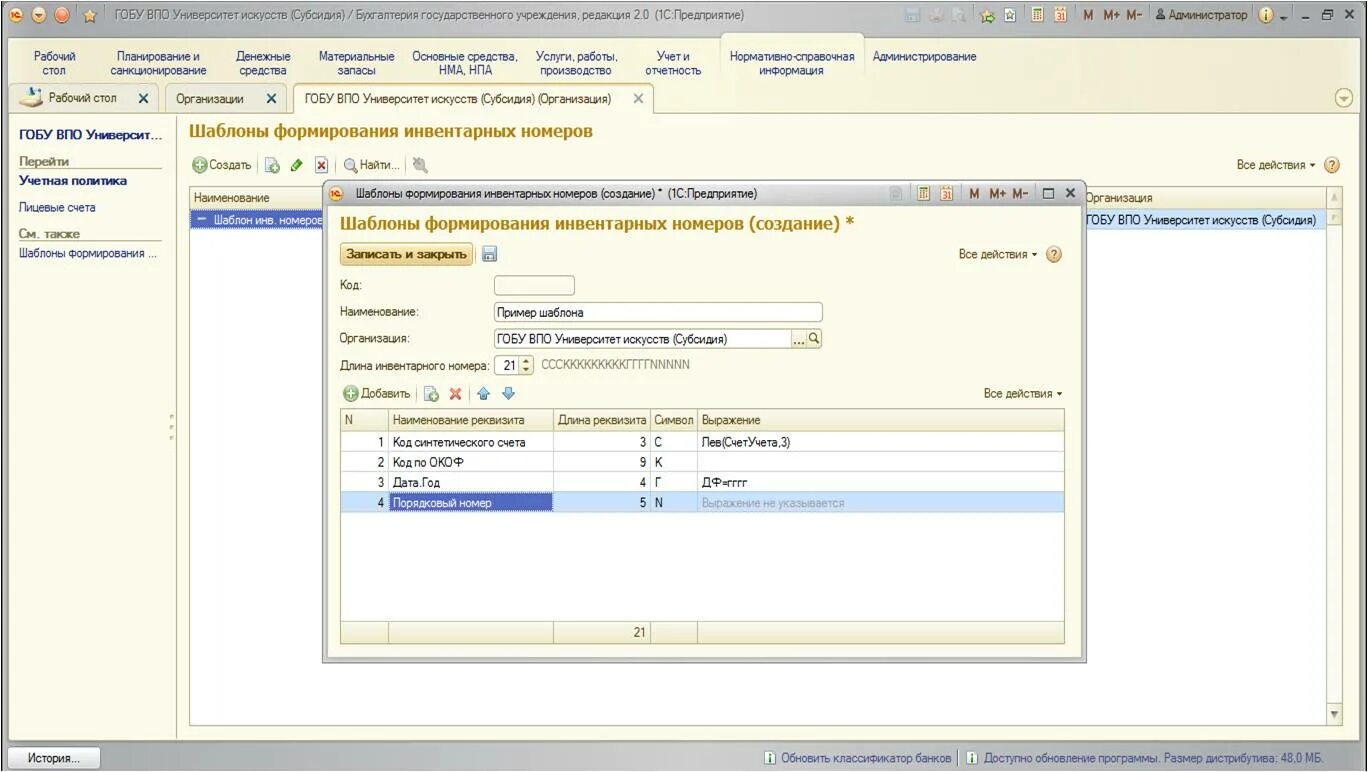Image resolution: width=1368 pixels, height=772 pixels.
Task: Open the favorites list star-page icon
Action: pyautogui.click(x=1010, y=15)
